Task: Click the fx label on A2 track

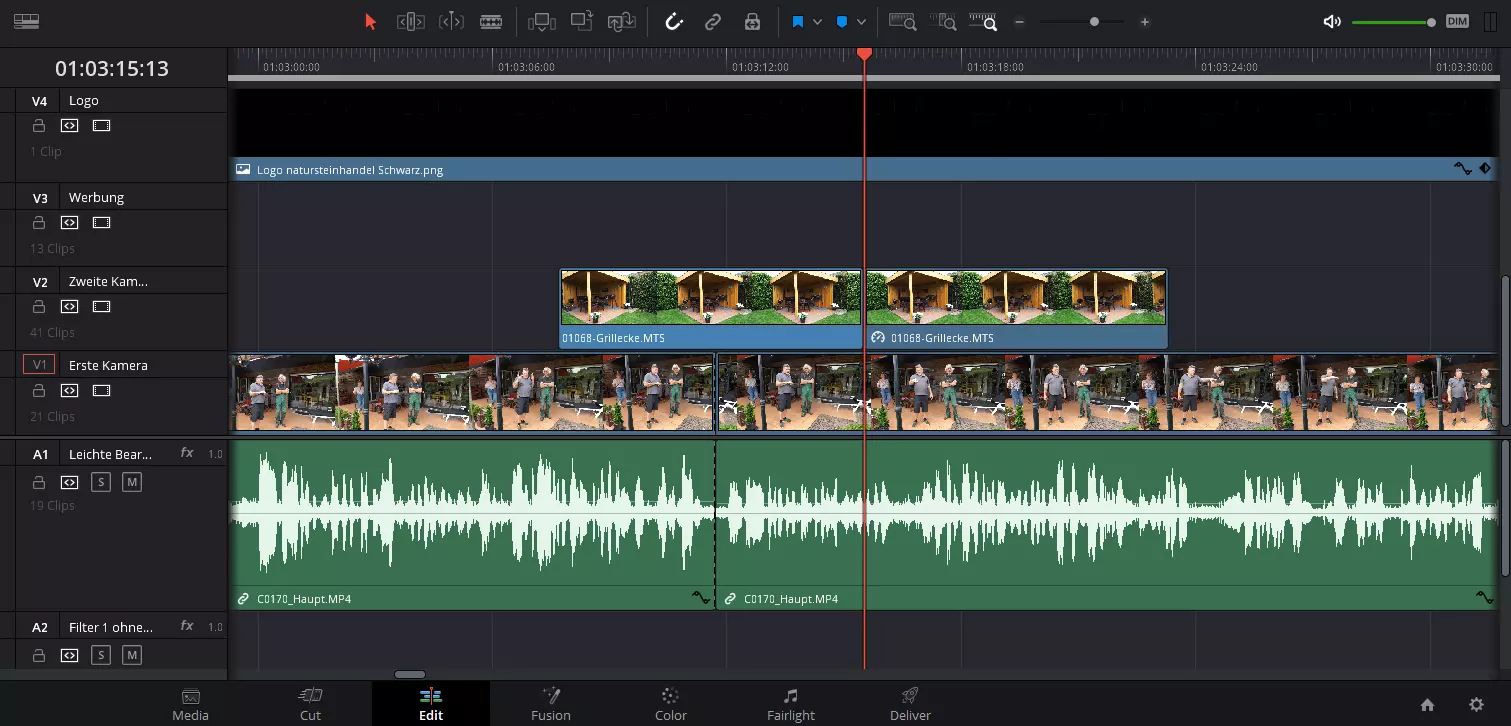Action: click(x=187, y=627)
